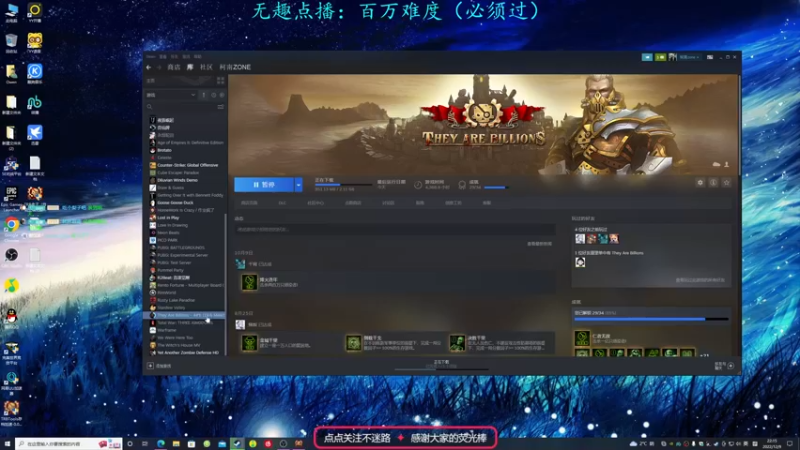Select Yet Another Zombie Defense HD
Viewport: 800px width, 450px height.
[x=184, y=353]
